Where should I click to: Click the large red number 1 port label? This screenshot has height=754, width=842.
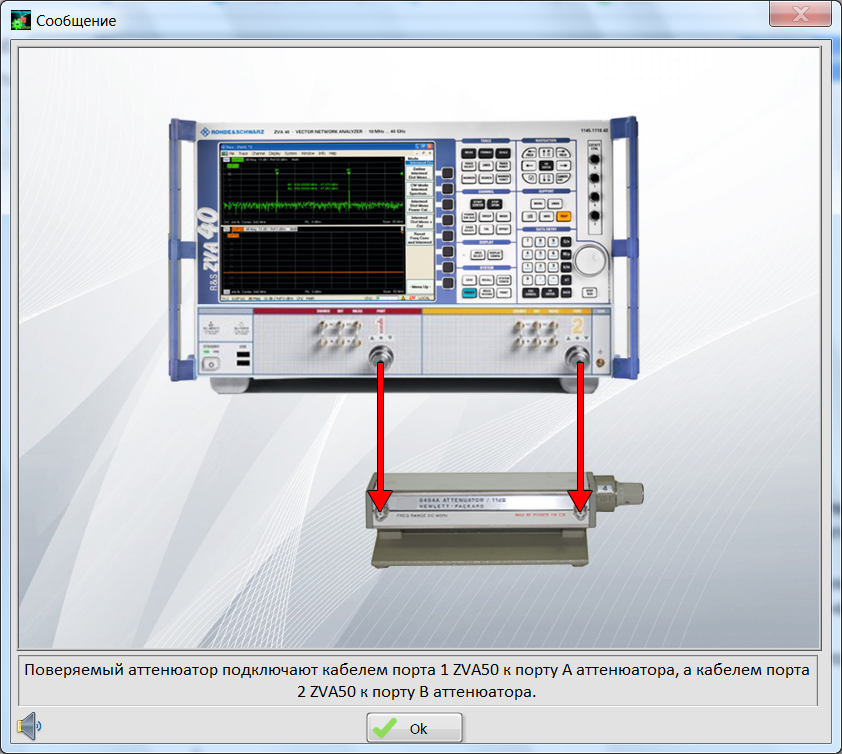(380, 329)
